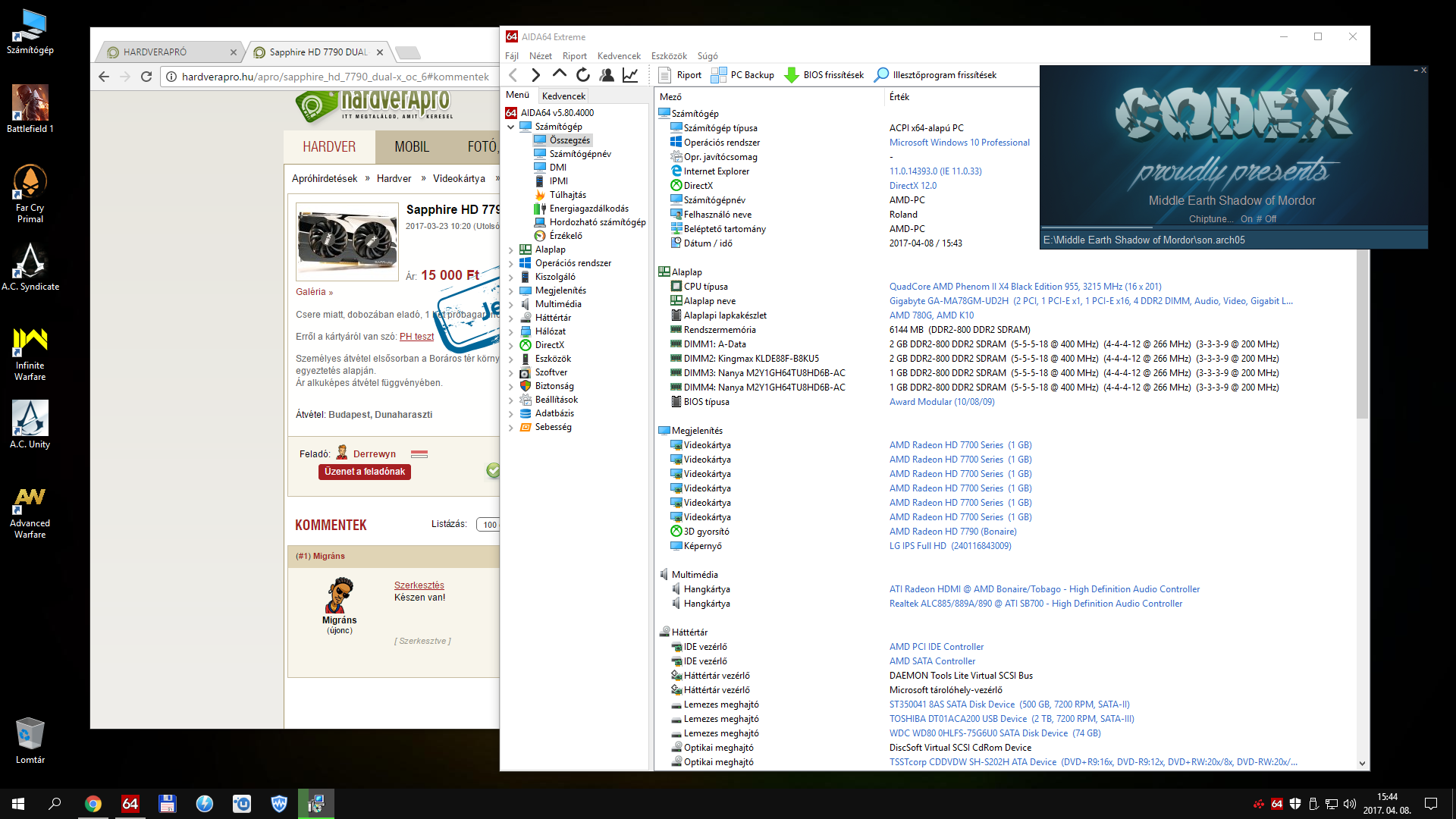Select the Érzékelő sensor tree item

click(x=566, y=236)
